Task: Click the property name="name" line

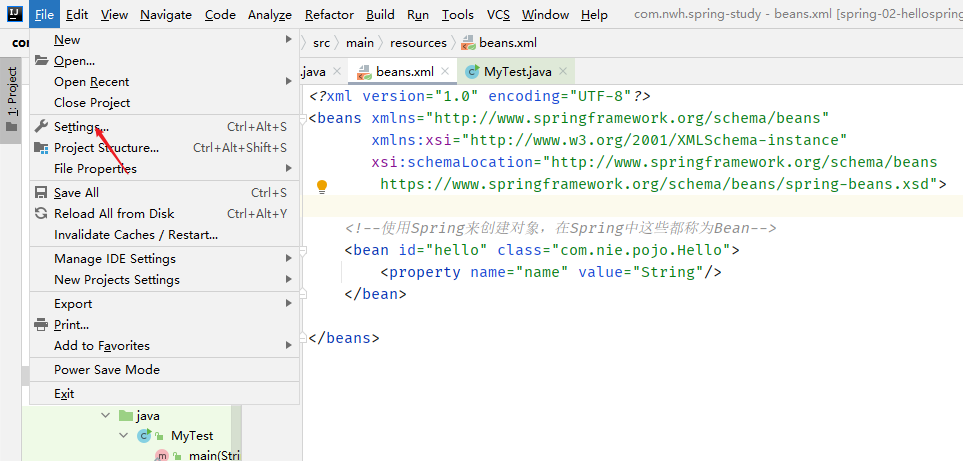Action: [x=551, y=272]
